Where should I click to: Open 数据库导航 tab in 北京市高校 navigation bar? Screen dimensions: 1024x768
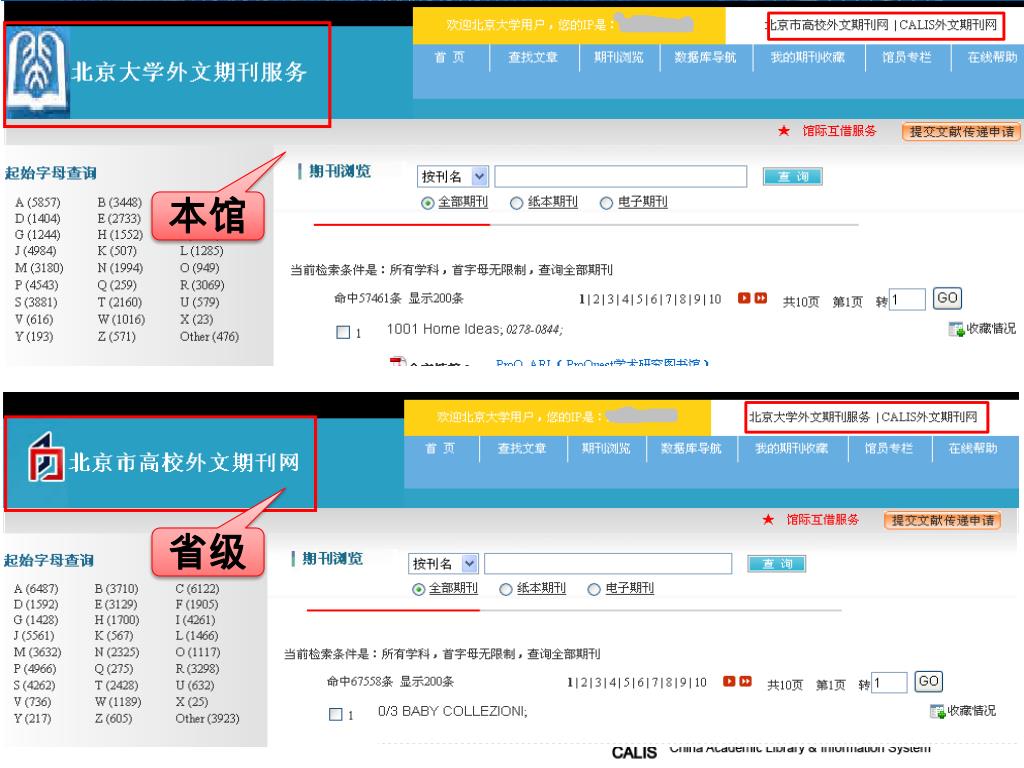pyautogui.click(x=691, y=449)
